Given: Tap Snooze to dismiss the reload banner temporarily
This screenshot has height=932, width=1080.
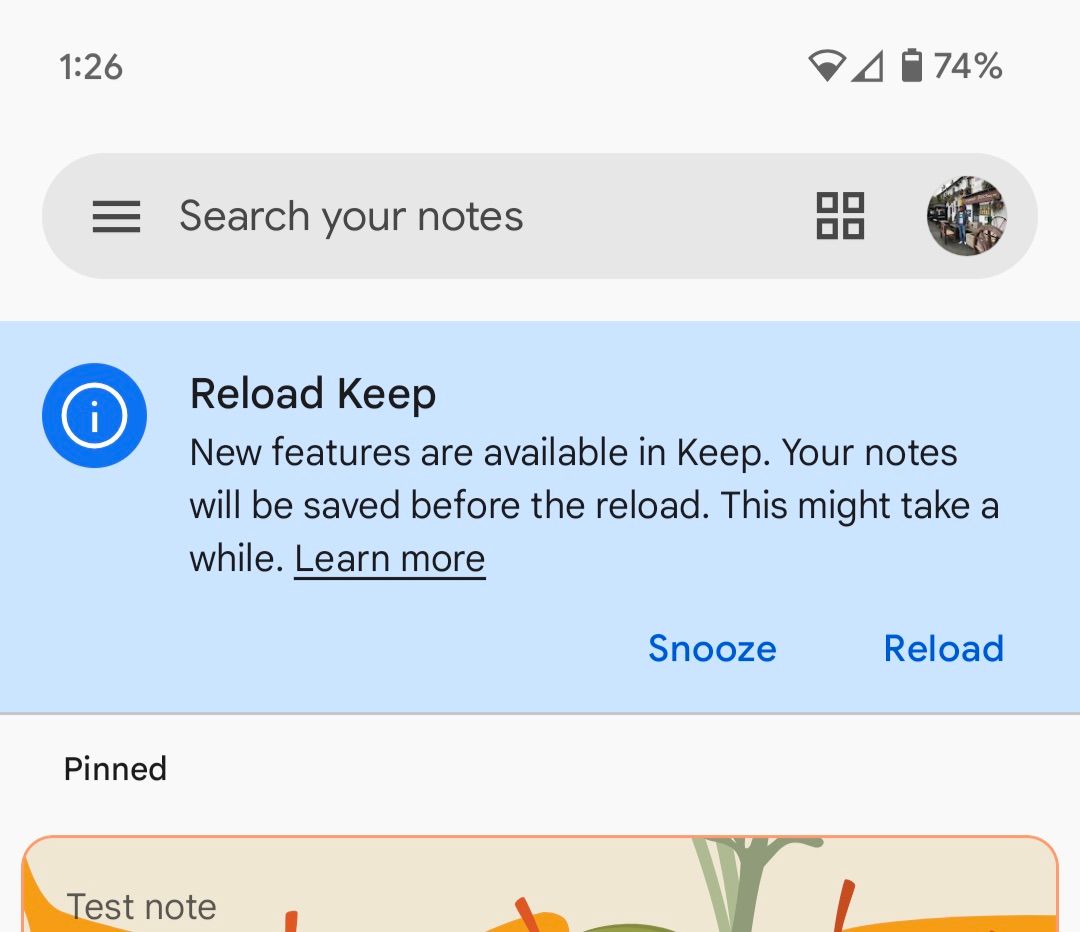Looking at the screenshot, I should click(x=712, y=648).
